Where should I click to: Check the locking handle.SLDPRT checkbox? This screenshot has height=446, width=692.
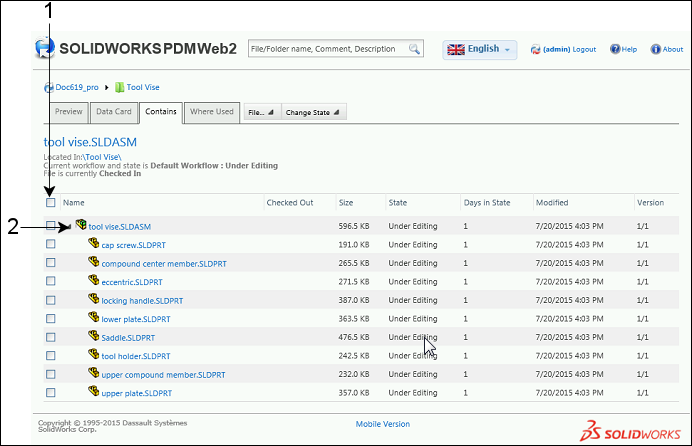pyautogui.click(x=51, y=300)
